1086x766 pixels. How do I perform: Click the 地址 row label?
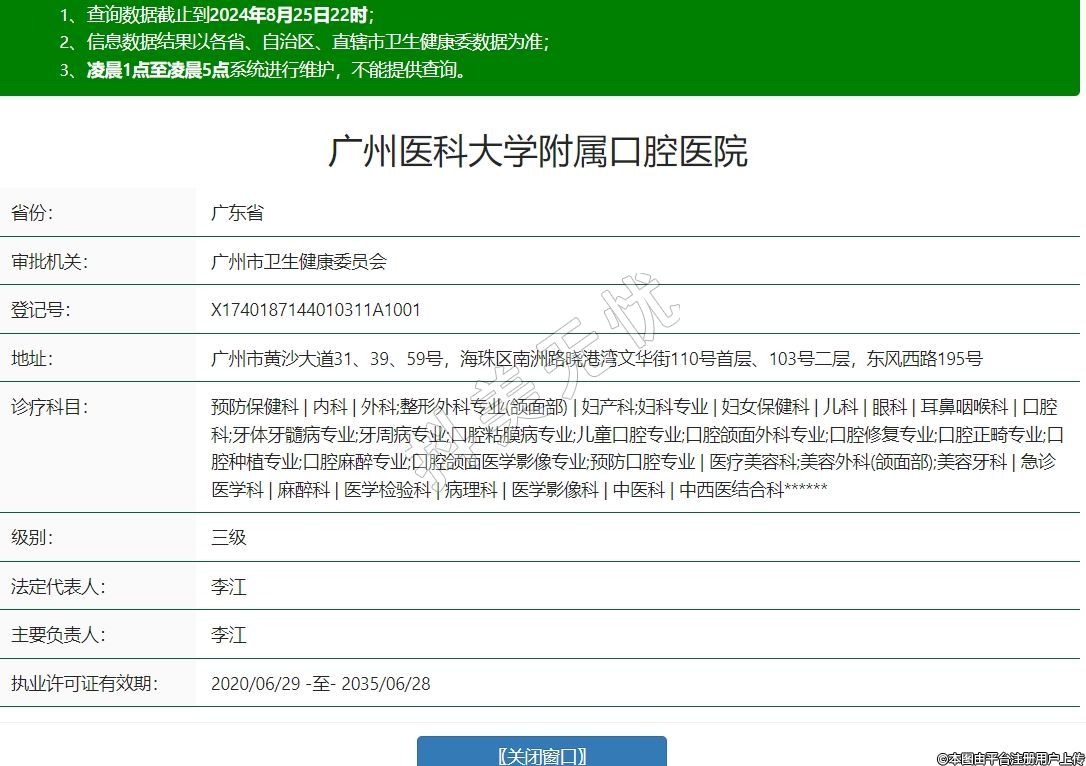pyautogui.click(x=31, y=359)
